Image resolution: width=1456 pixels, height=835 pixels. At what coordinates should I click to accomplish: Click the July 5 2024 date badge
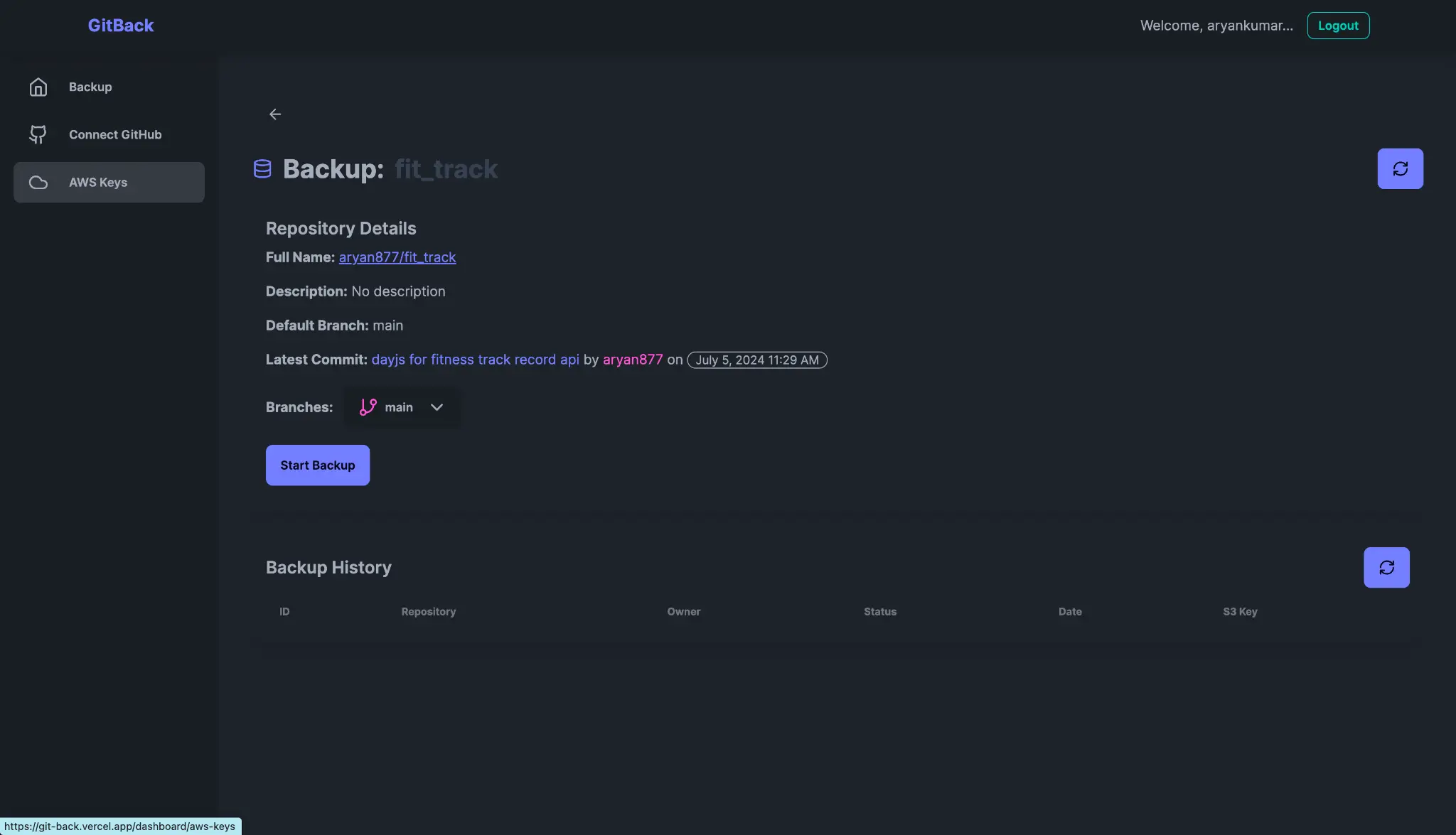[756, 360]
